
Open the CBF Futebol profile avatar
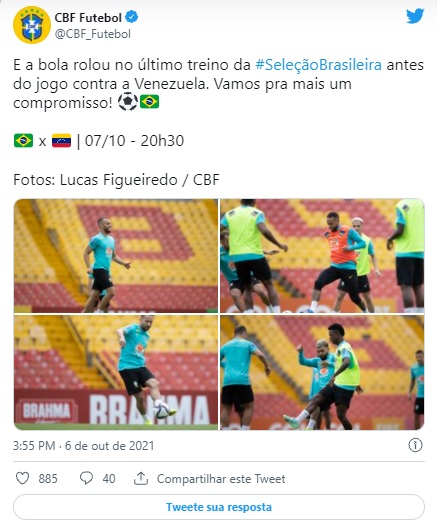pos(32,25)
